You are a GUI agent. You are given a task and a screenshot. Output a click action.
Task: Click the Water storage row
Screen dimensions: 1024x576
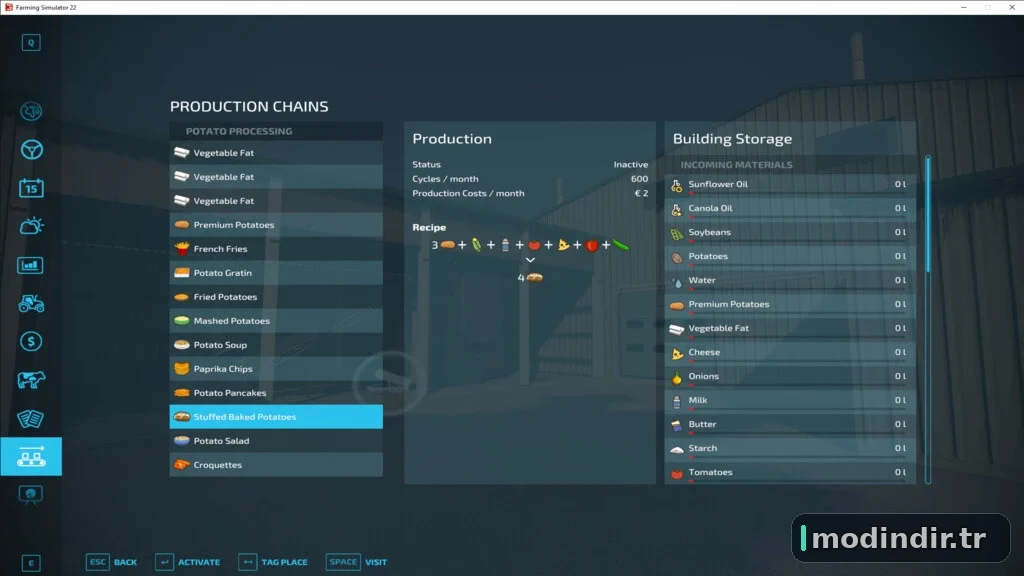click(x=790, y=281)
